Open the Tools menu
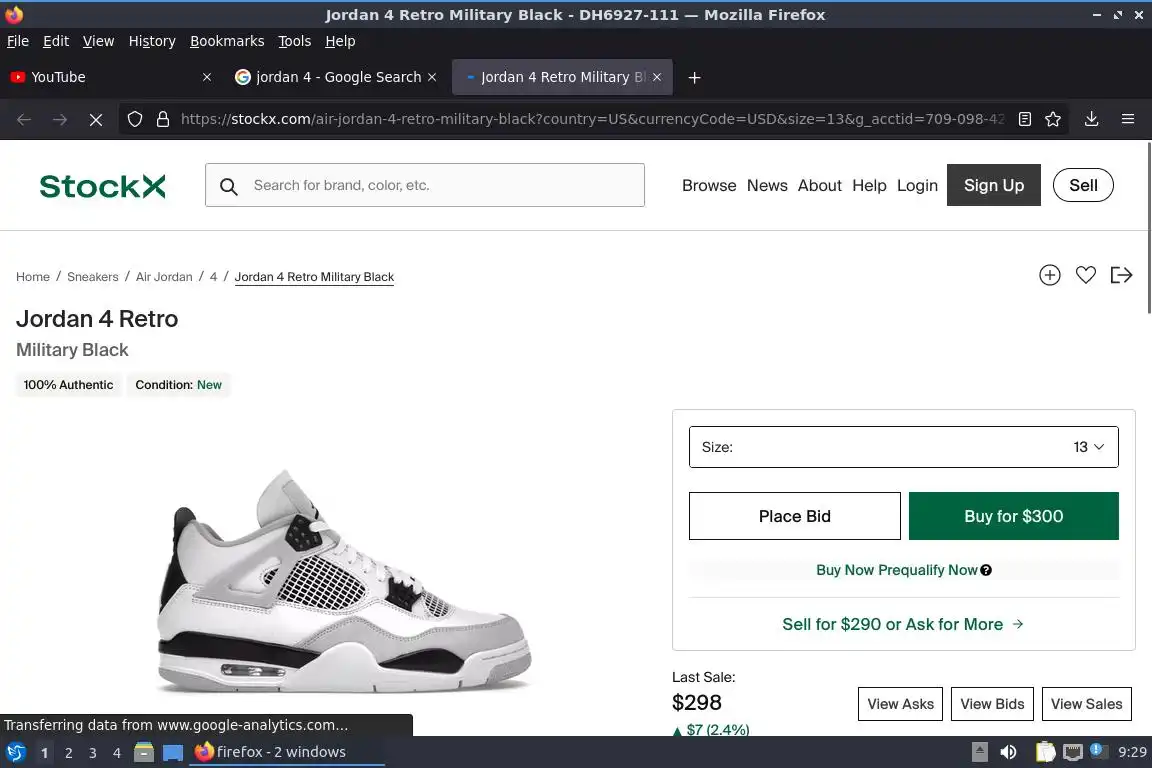1152x768 pixels. tap(295, 41)
